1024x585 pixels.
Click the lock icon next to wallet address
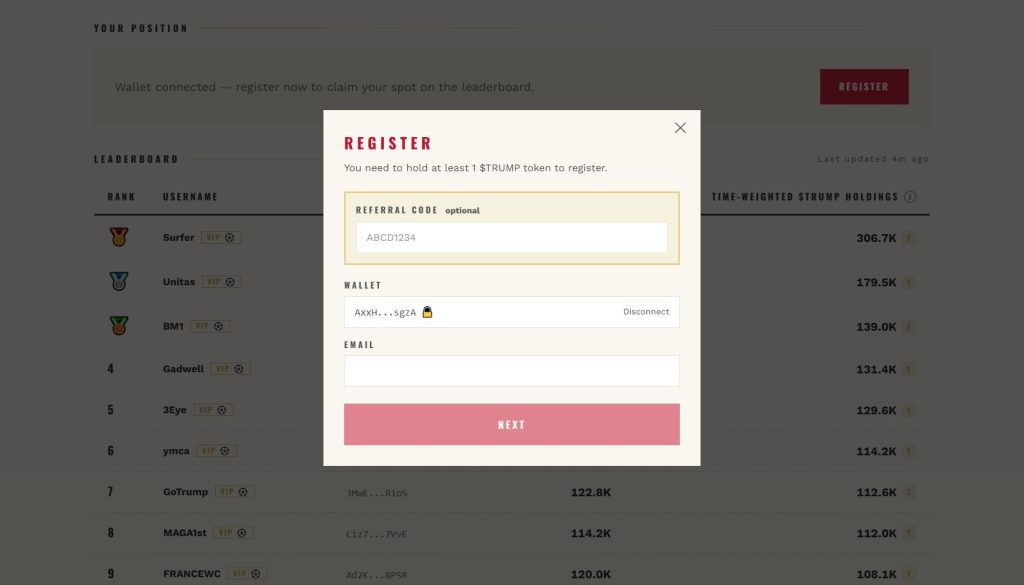point(427,312)
